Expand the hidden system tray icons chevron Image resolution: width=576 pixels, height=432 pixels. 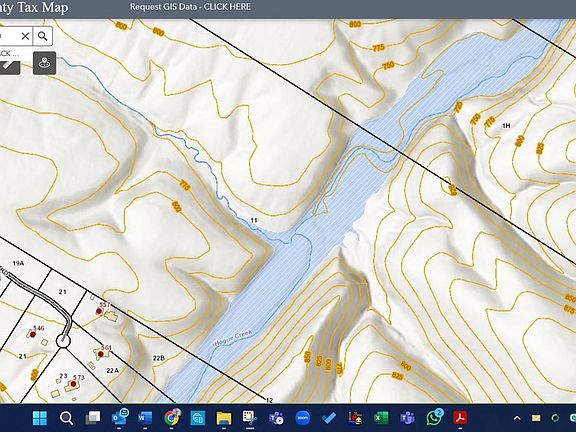pos(517,418)
